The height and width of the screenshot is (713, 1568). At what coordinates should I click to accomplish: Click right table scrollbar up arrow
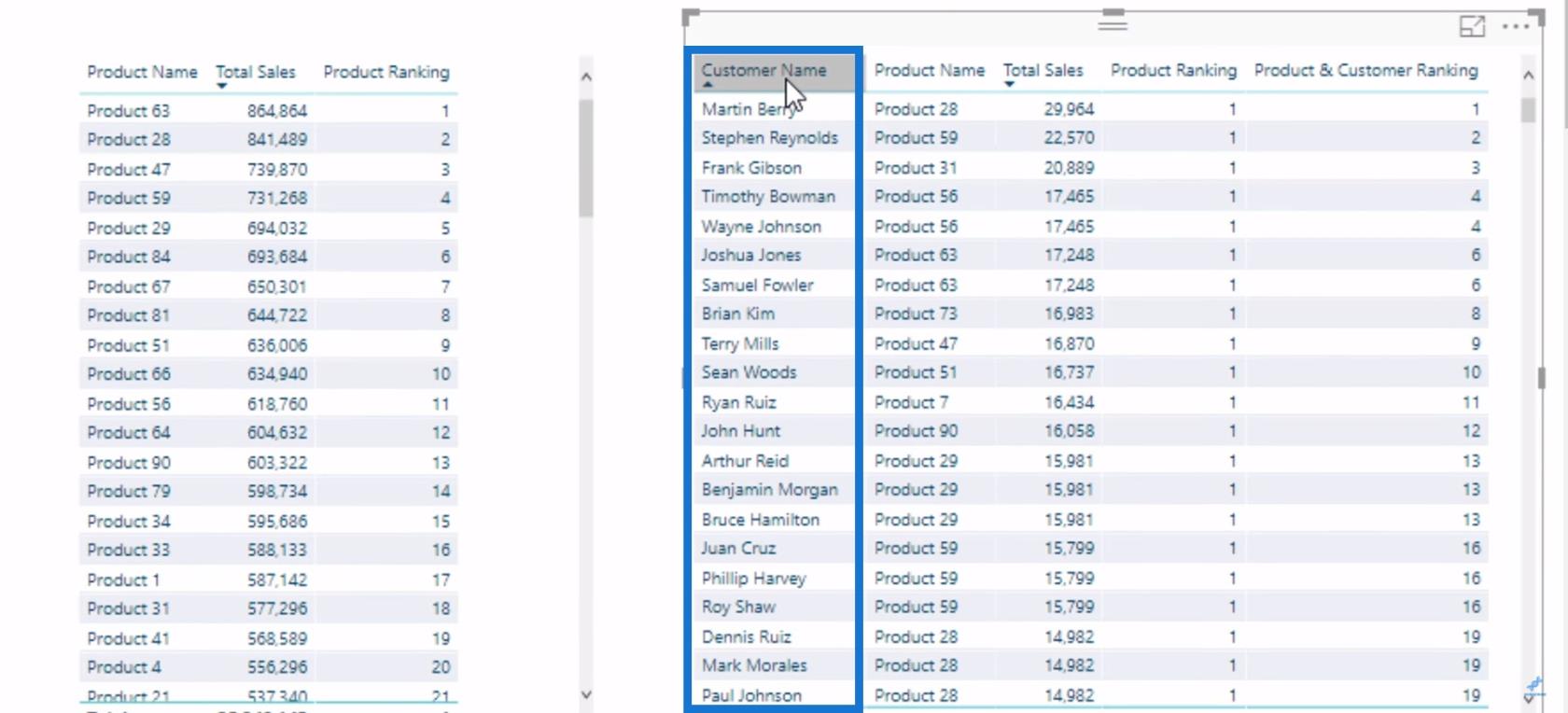(x=1528, y=75)
